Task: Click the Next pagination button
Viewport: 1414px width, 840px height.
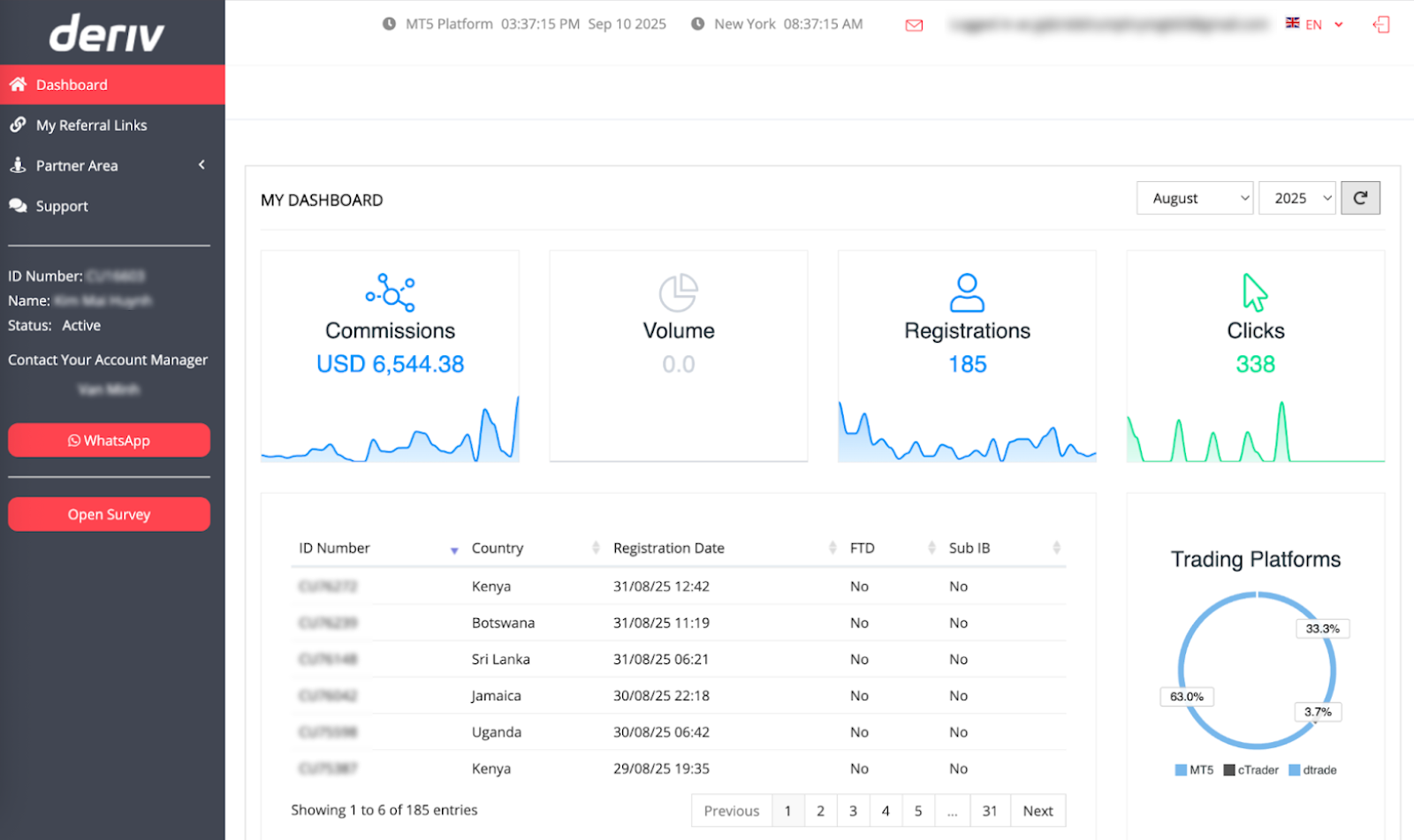Action: click(x=1038, y=811)
